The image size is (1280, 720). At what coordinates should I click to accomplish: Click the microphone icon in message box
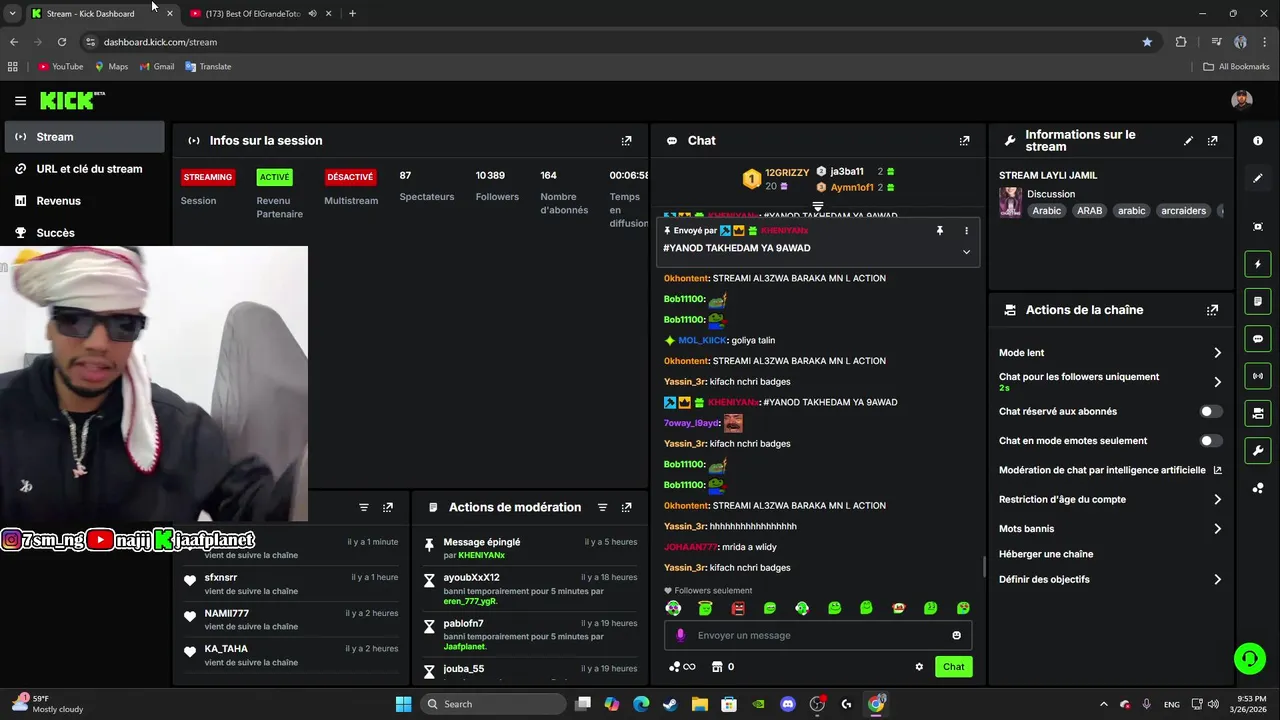coord(681,636)
